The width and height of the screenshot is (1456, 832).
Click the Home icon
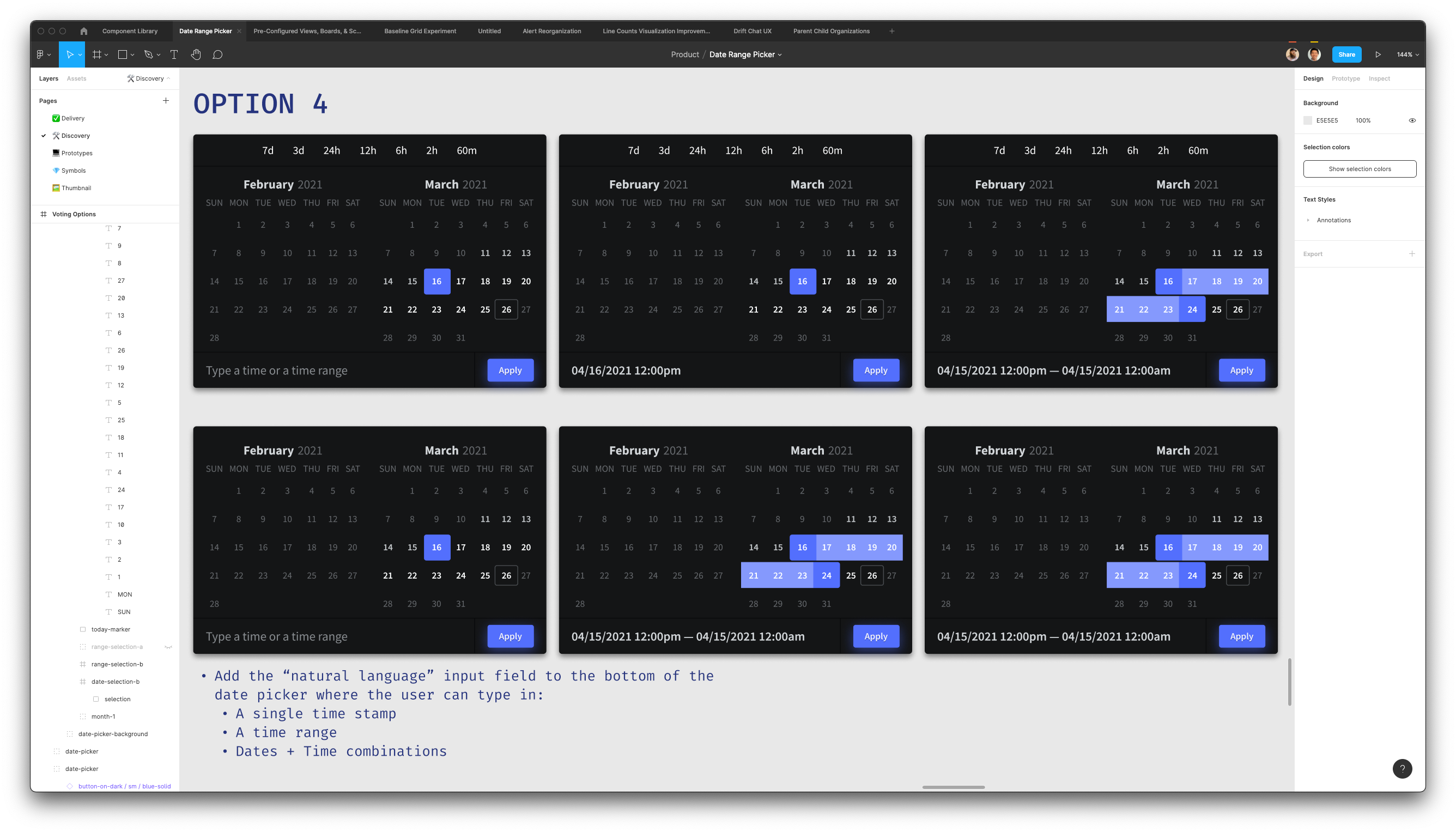tap(84, 31)
